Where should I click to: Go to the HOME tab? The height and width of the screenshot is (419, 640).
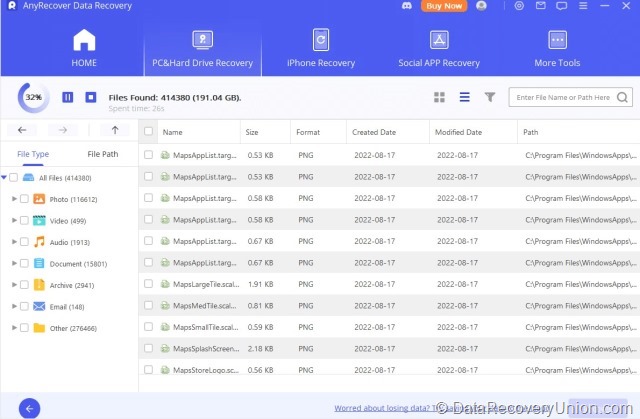click(84, 48)
